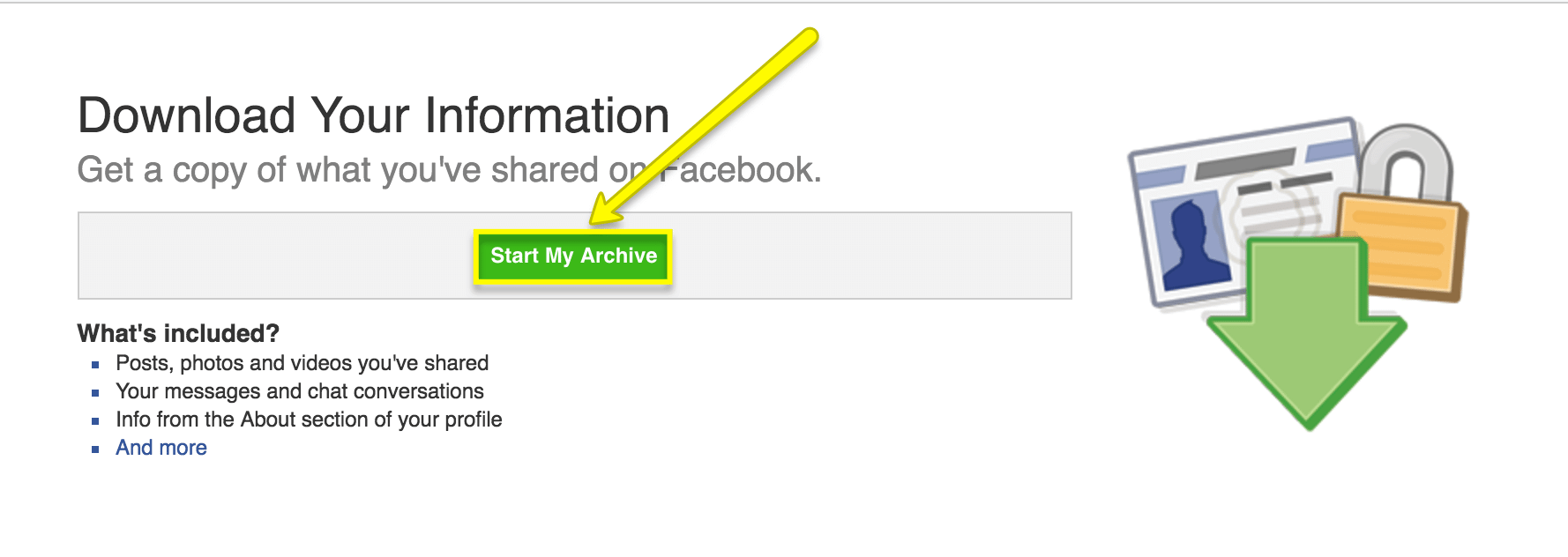Click the bullet beside Posts, photos and videos
Viewport: 1568px width, 557px height.
coord(95,365)
